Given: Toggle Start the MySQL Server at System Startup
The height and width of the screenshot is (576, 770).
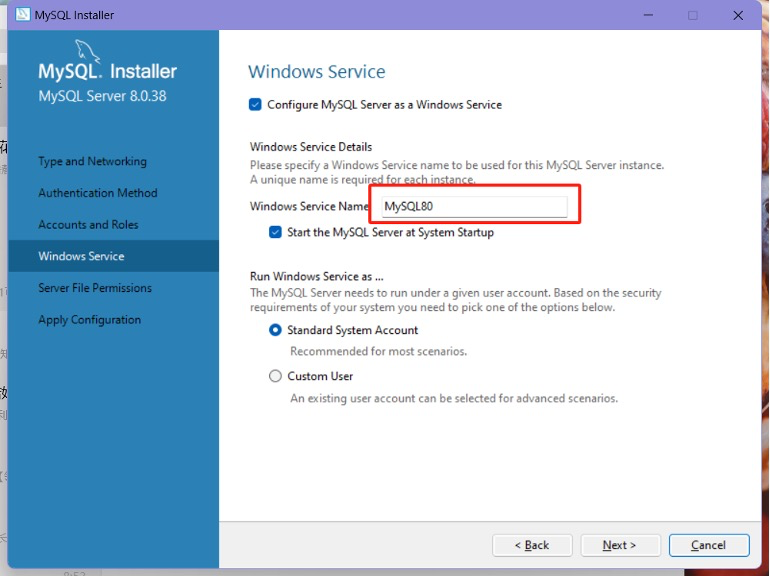Looking at the screenshot, I should [275, 232].
